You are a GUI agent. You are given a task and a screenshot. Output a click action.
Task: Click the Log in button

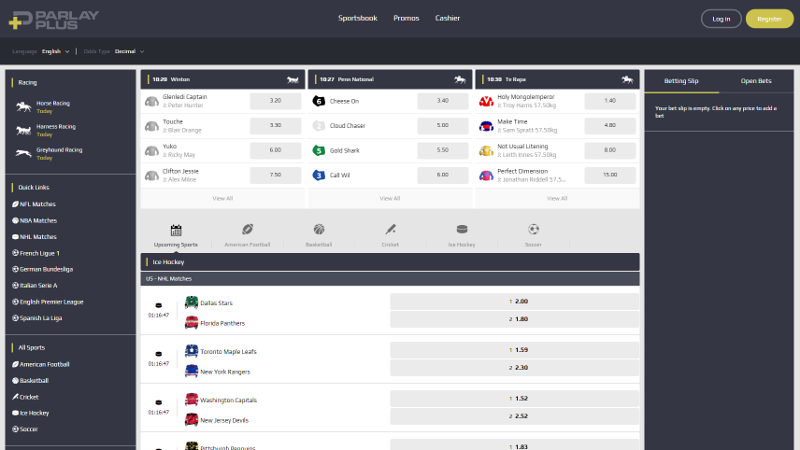click(x=721, y=19)
